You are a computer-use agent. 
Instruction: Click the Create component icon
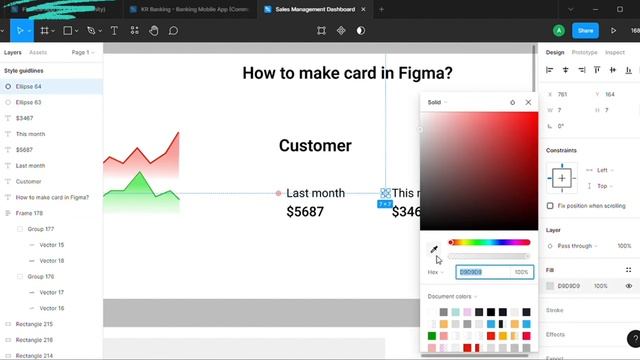(x=341, y=31)
